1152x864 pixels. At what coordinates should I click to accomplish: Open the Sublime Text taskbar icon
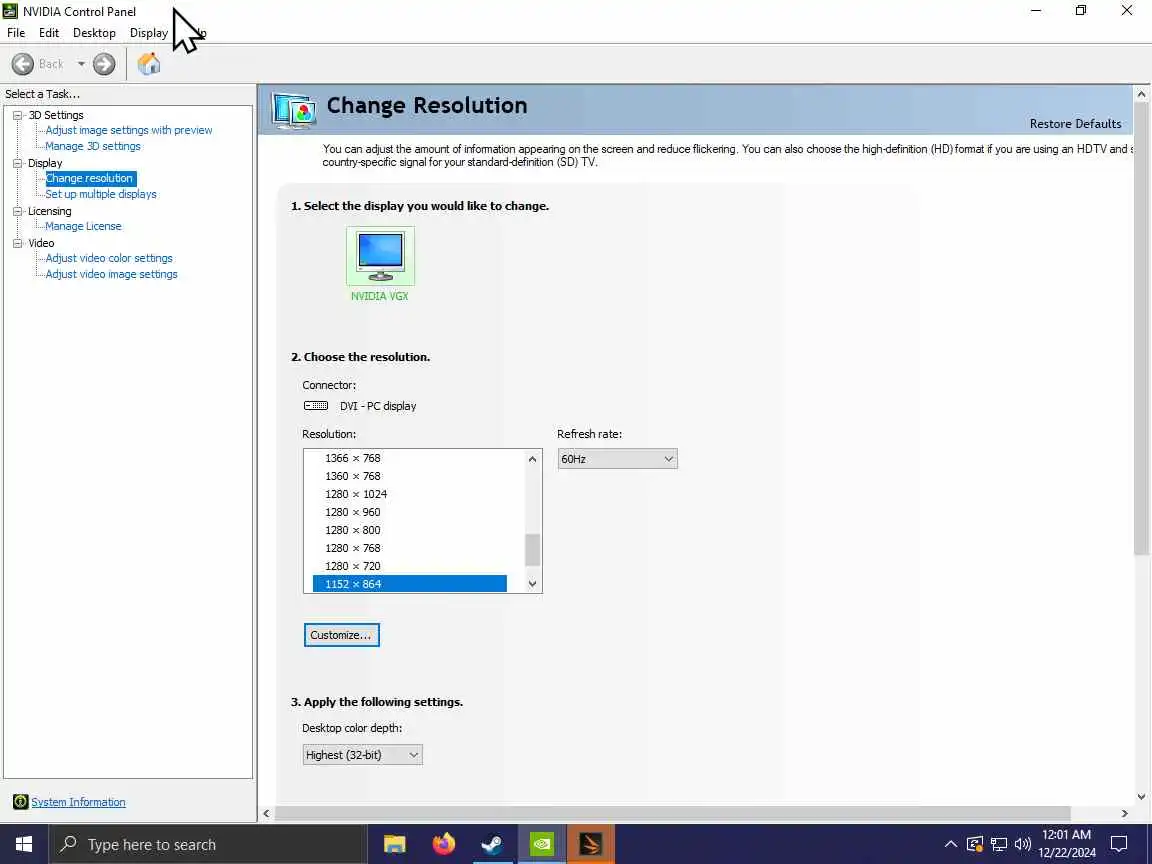(x=591, y=844)
